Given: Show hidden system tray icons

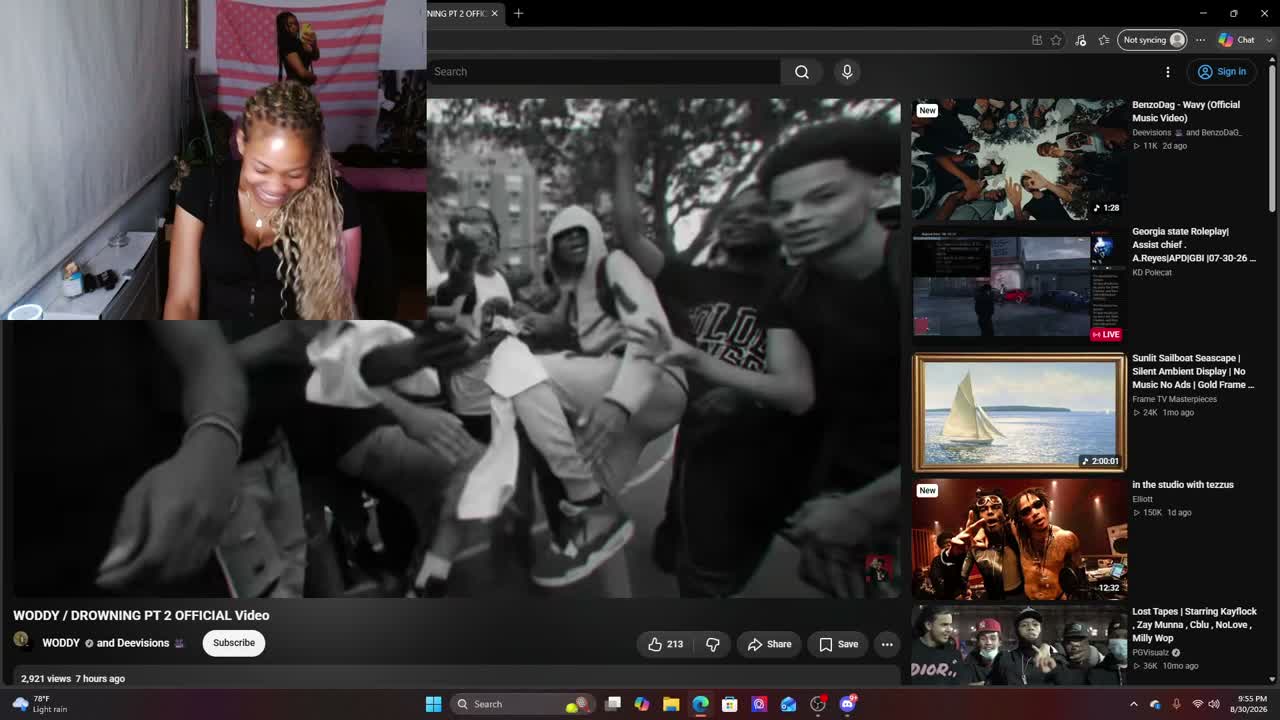Looking at the screenshot, I should point(1133,704).
